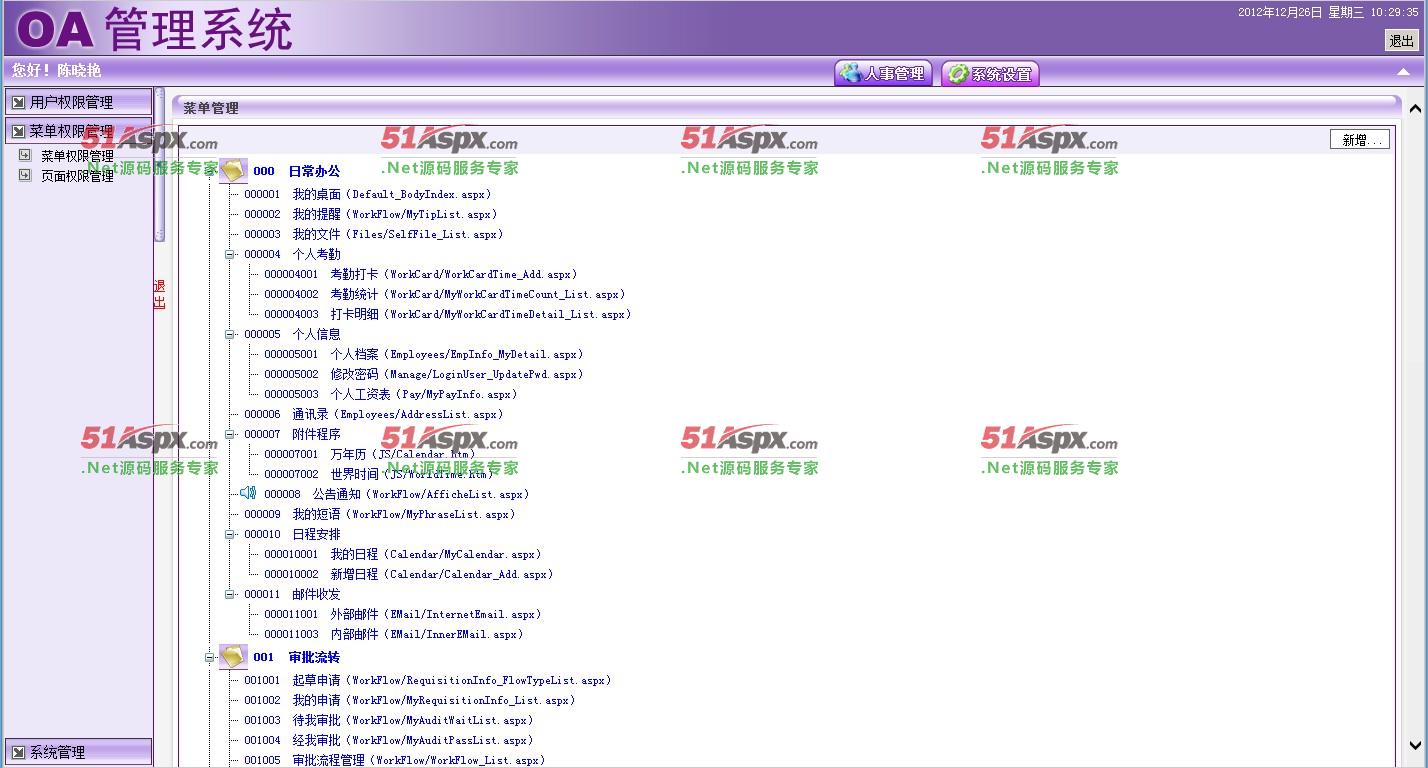Screen dimensions: 1428x768
Task: Select 000004001 考勤打卡 entry
Action: [x=421, y=274]
